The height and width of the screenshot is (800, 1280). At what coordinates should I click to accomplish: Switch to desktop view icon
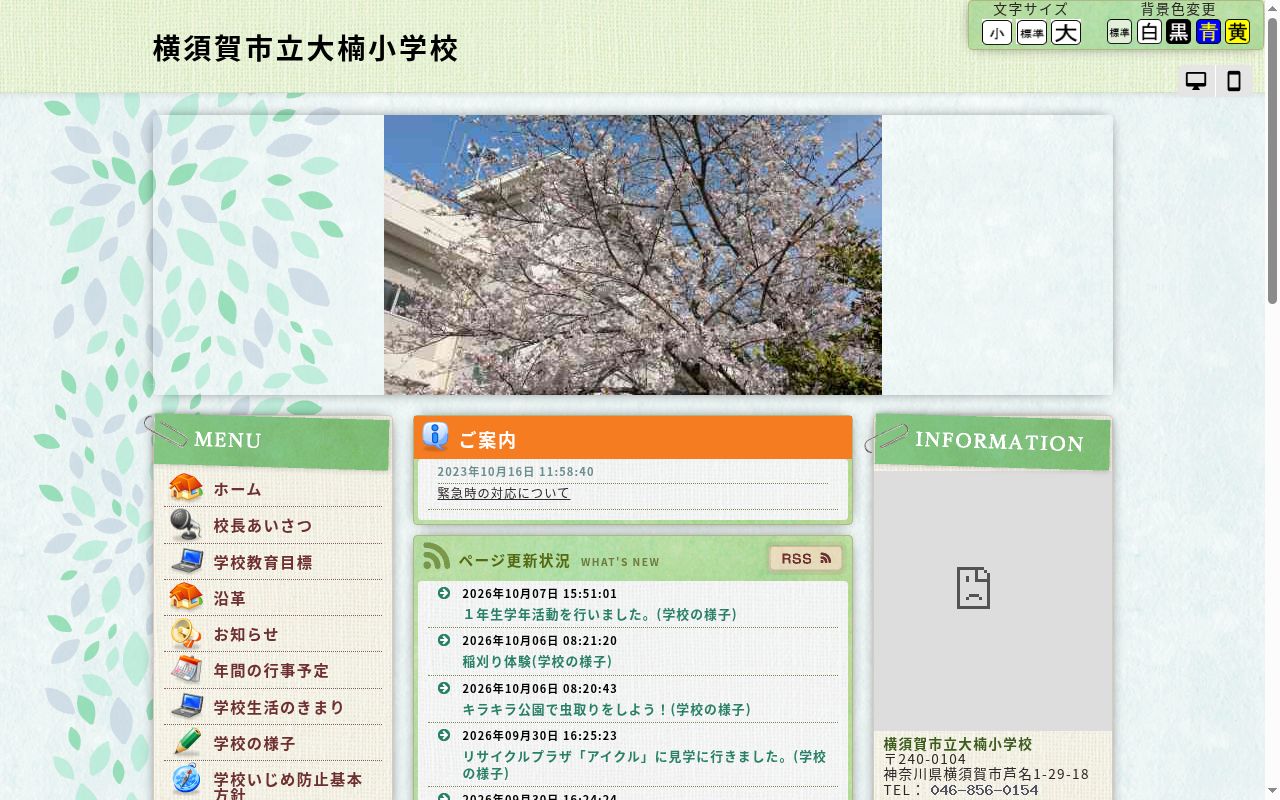pyautogui.click(x=1195, y=81)
